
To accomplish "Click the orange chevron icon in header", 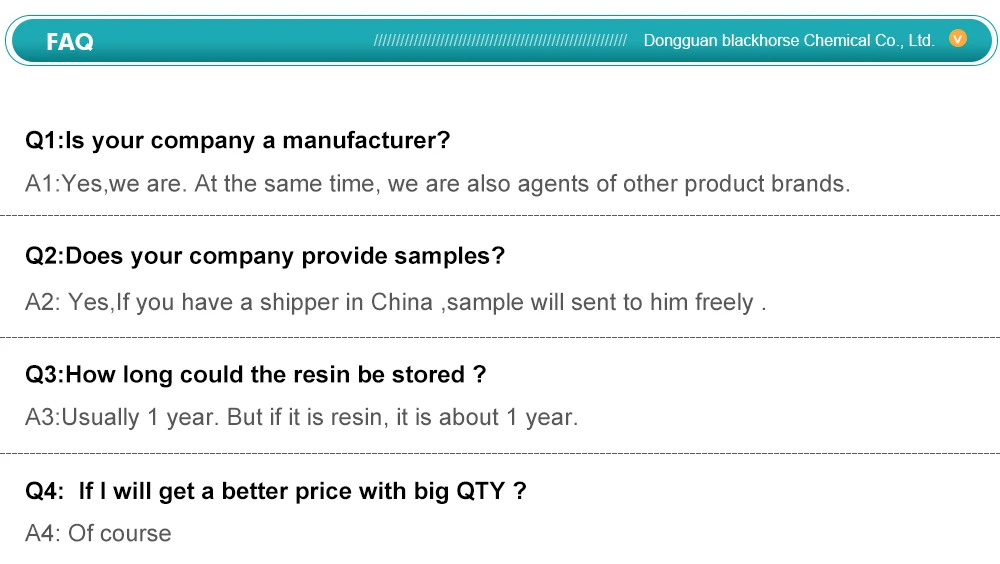I will point(958,39).
